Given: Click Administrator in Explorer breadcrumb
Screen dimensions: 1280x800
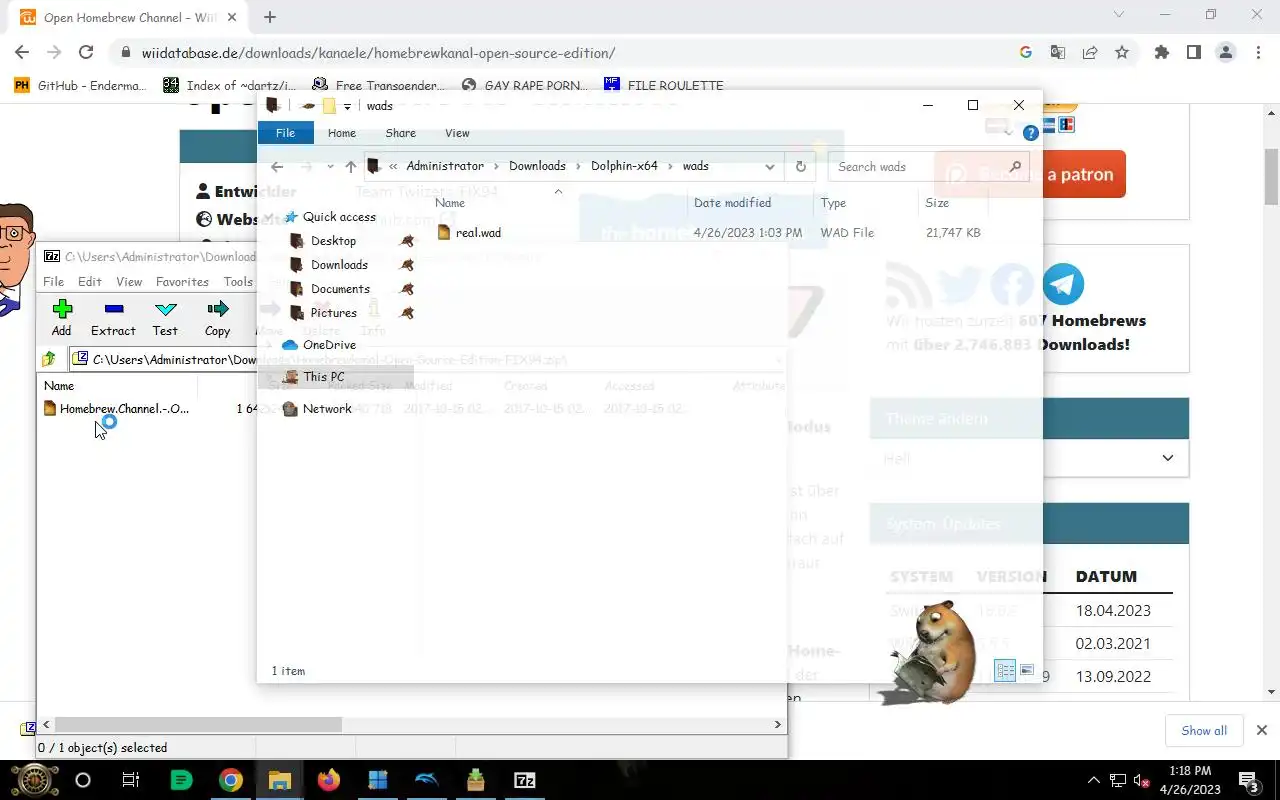Looking at the screenshot, I should tap(445, 166).
